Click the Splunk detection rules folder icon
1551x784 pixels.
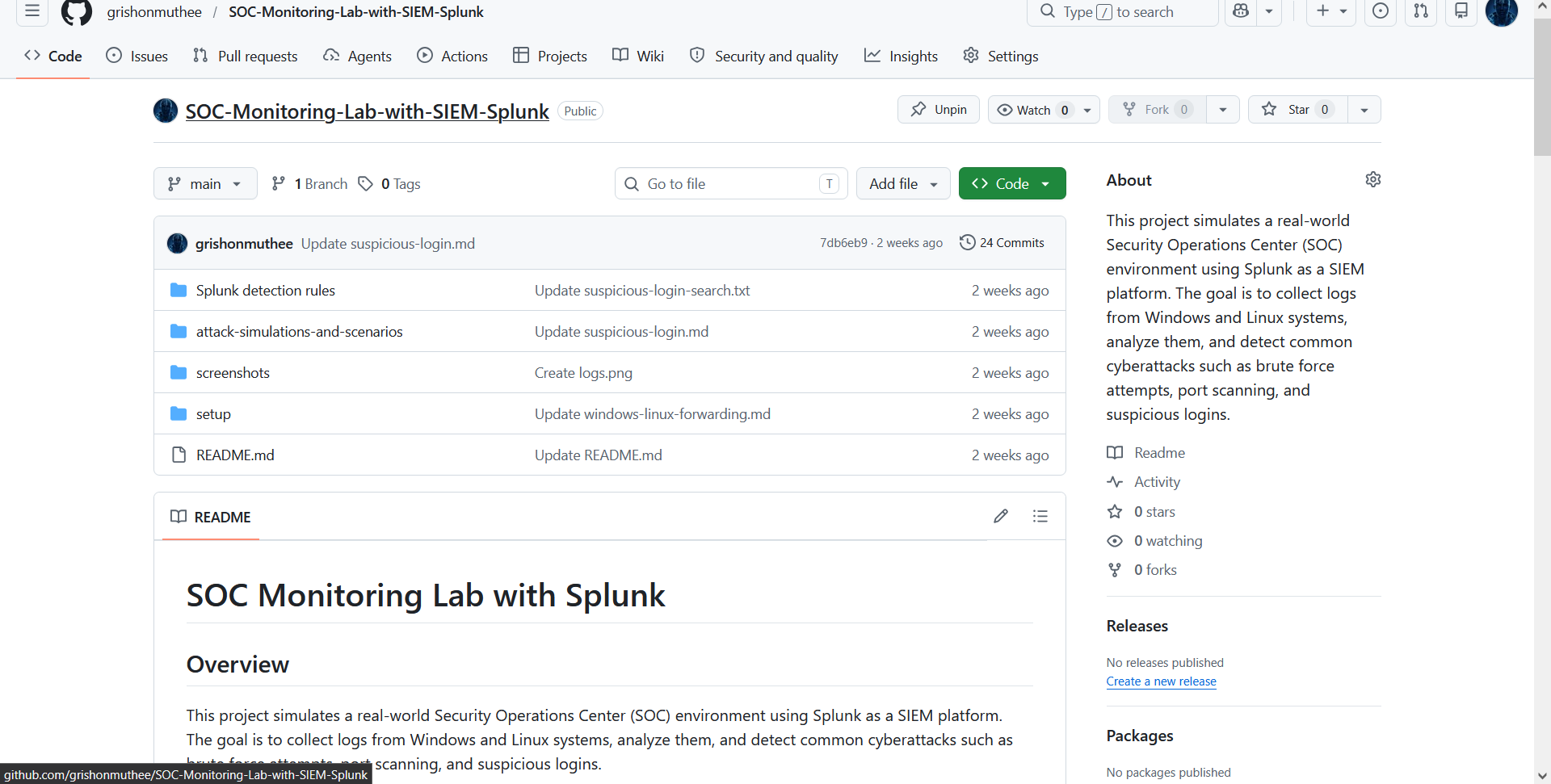[x=179, y=290]
